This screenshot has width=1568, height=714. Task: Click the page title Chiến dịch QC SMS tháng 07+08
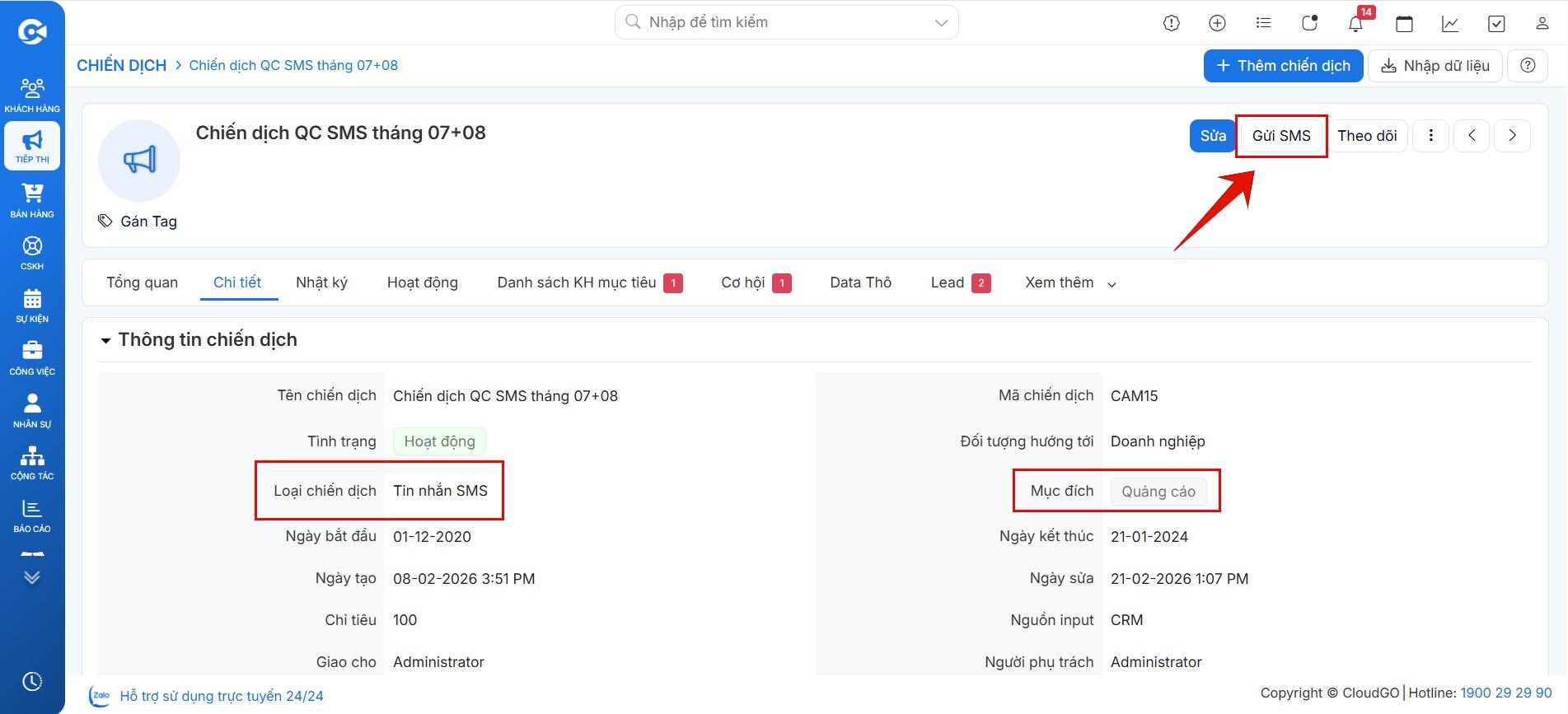(340, 133)
